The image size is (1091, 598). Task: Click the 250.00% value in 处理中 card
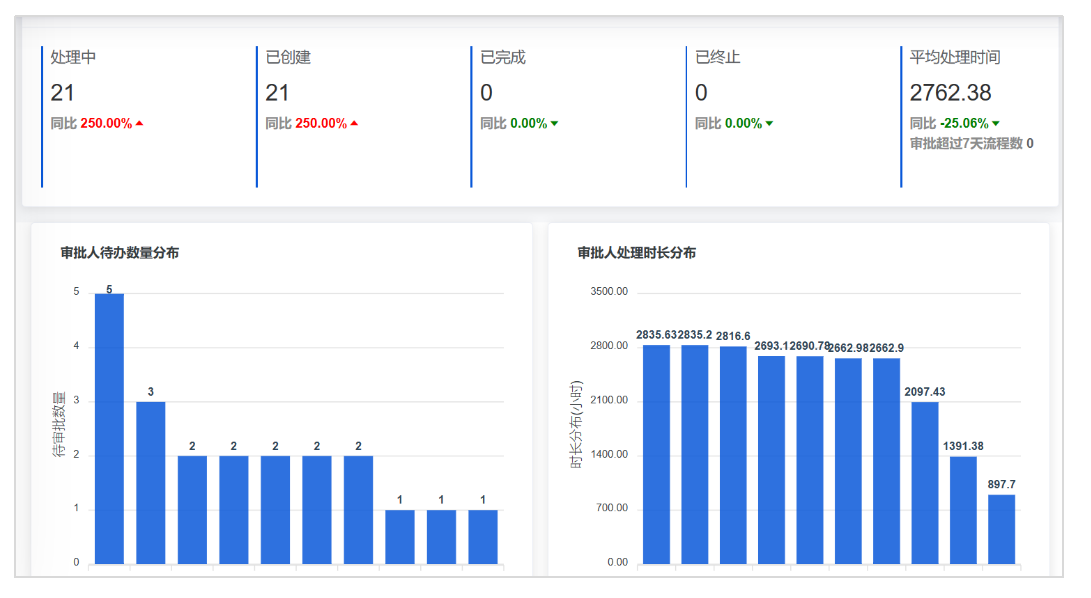pos(106,123)
